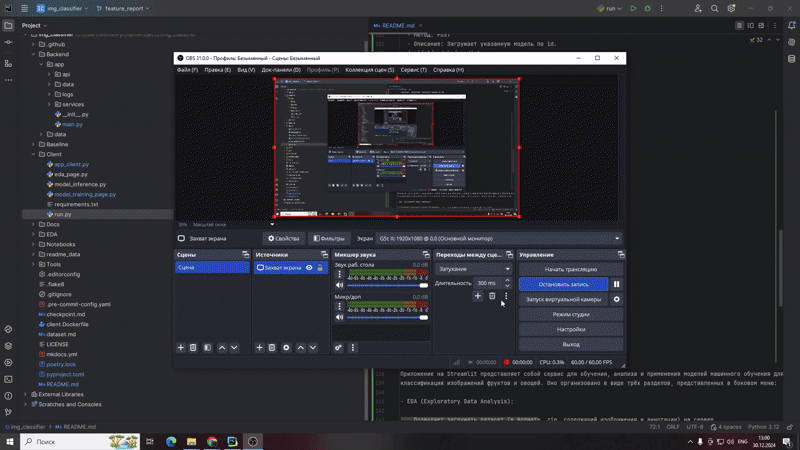This screenshot has height=450, width=800.
Task: Click Начать трансляцию button
Action: [571, 269]
